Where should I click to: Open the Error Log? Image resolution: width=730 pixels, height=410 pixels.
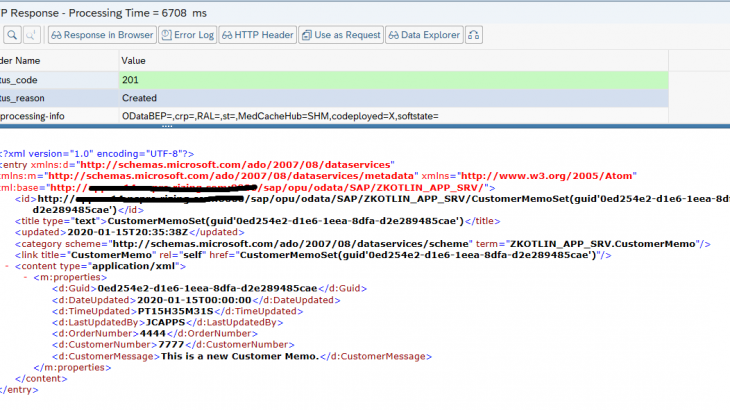(x=187, y=35)
